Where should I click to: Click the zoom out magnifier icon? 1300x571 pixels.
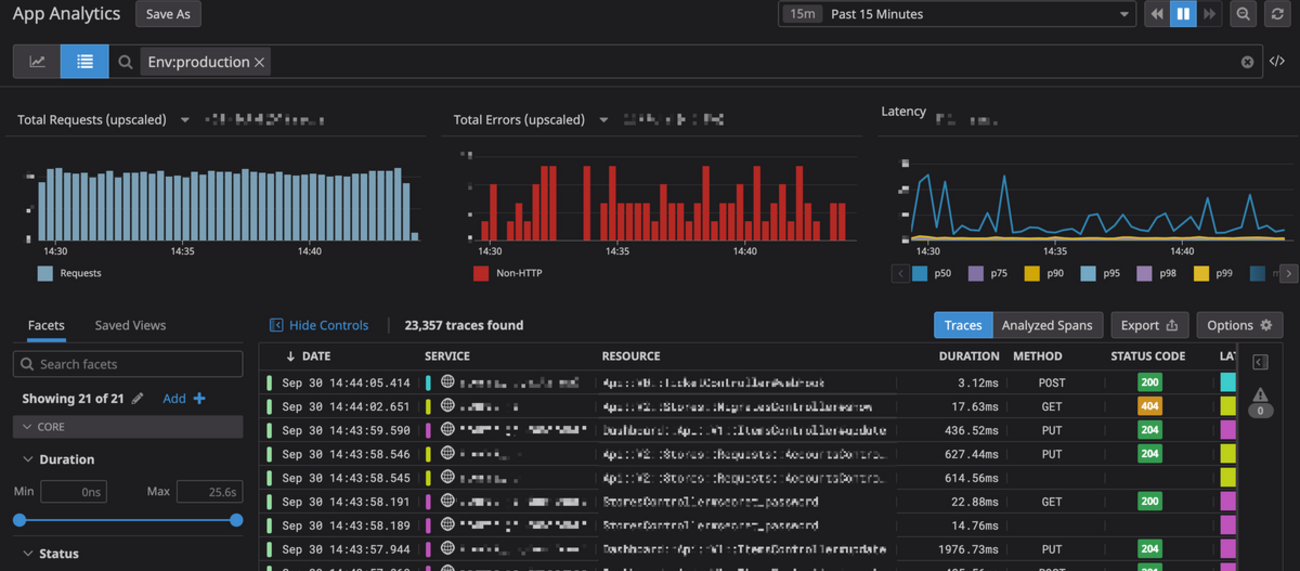pos(1243,14)
